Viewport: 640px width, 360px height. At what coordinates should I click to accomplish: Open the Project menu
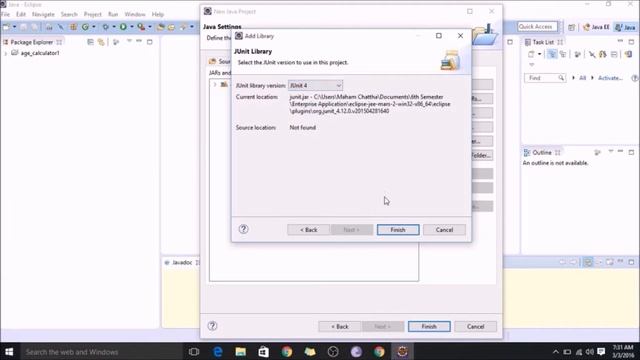93,14
